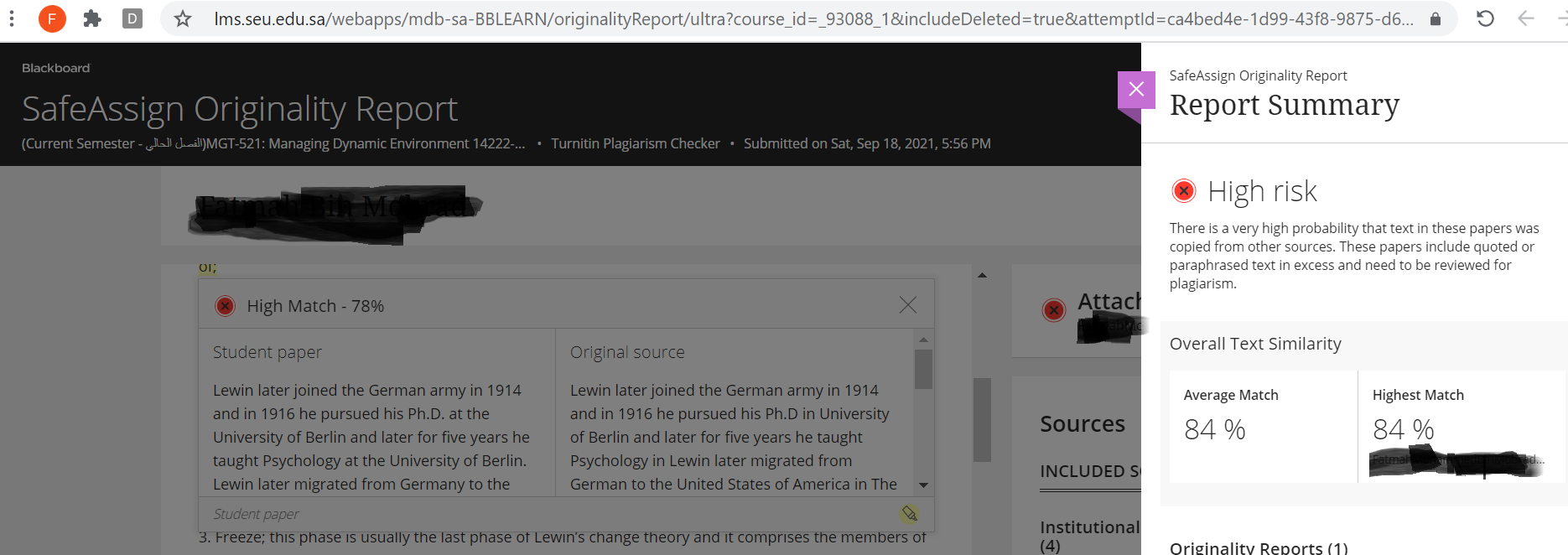Click the Overall Text Similarity heading
The image size is (1568, 555).
[x=1255, y=344]
